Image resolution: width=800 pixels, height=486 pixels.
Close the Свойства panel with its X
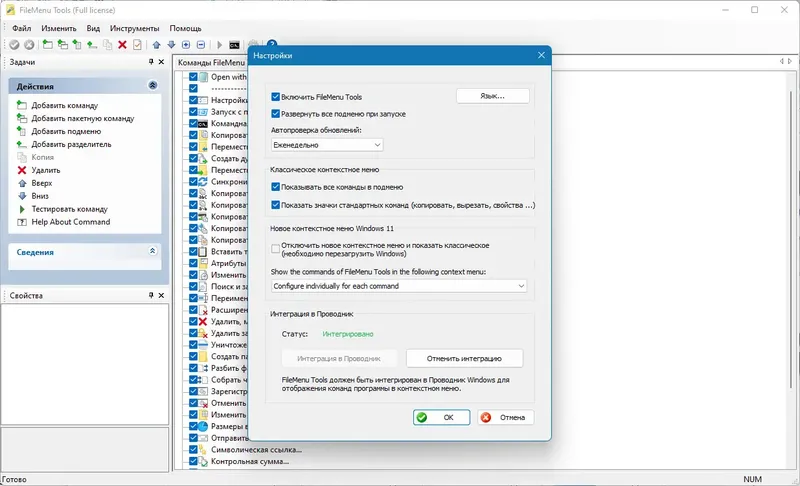(x=161, y=295)
